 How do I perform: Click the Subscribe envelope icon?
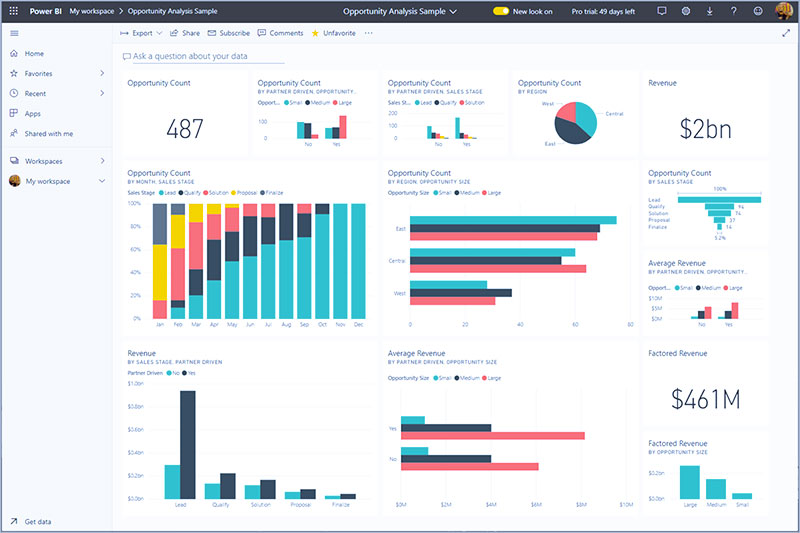[x=212, y=33]
